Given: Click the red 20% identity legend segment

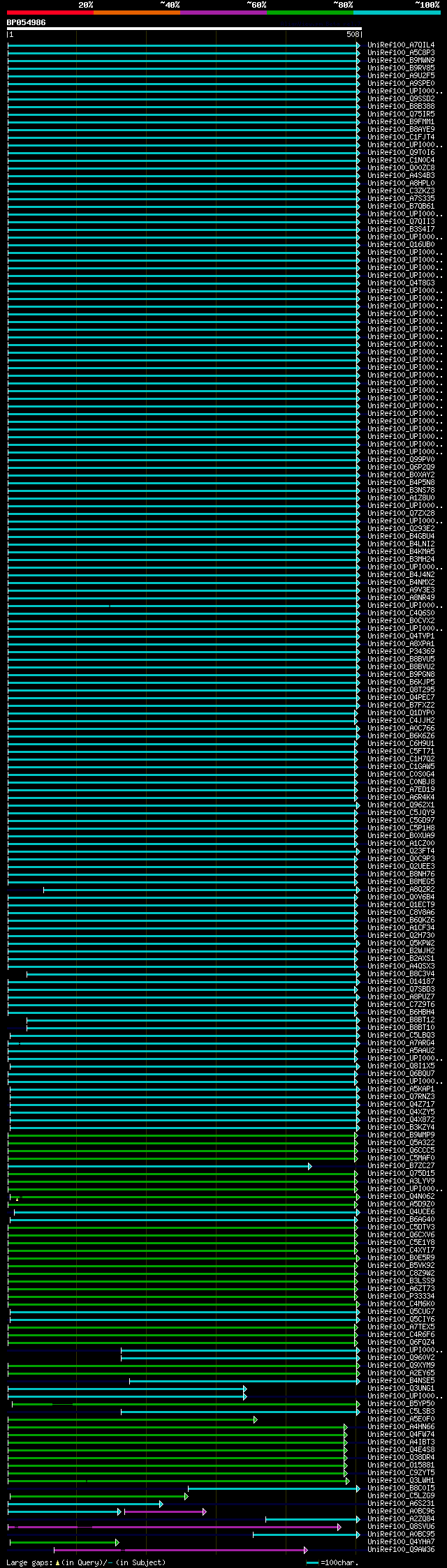Looking at the screenshot, I should coord(50,13).
